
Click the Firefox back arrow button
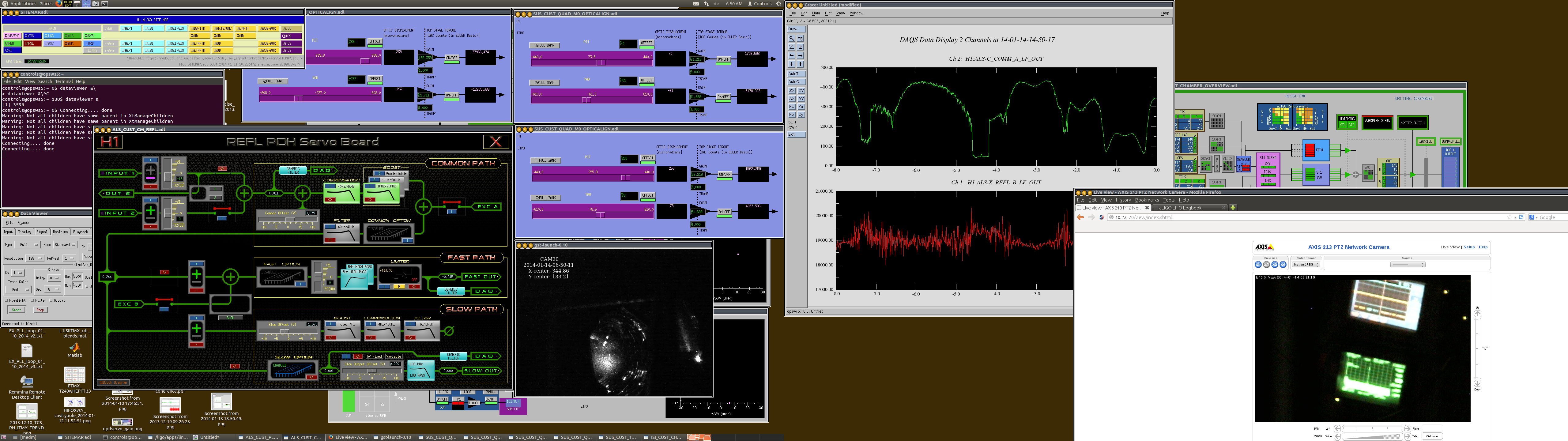point(1080,217)
